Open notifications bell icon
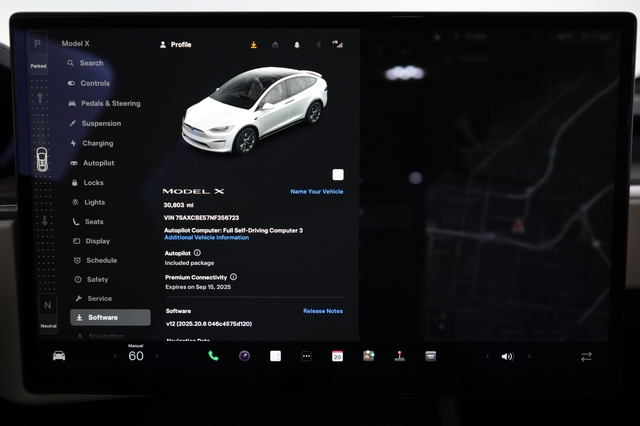640x426 pixels. coord(297,45)
